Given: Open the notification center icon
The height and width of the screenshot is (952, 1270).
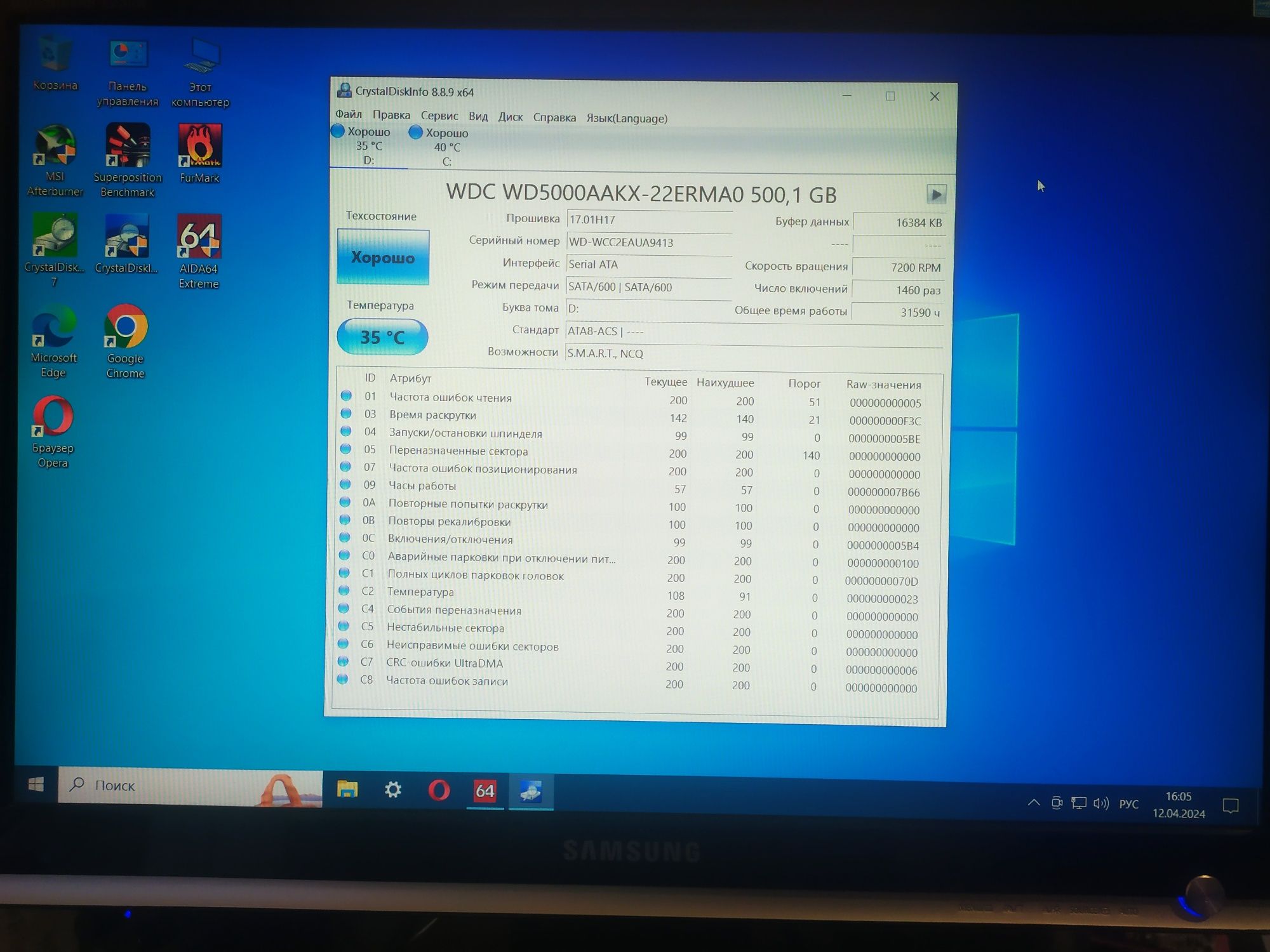Looking at the screenshot, I should pyautogui.click(x=1231, y=806).
